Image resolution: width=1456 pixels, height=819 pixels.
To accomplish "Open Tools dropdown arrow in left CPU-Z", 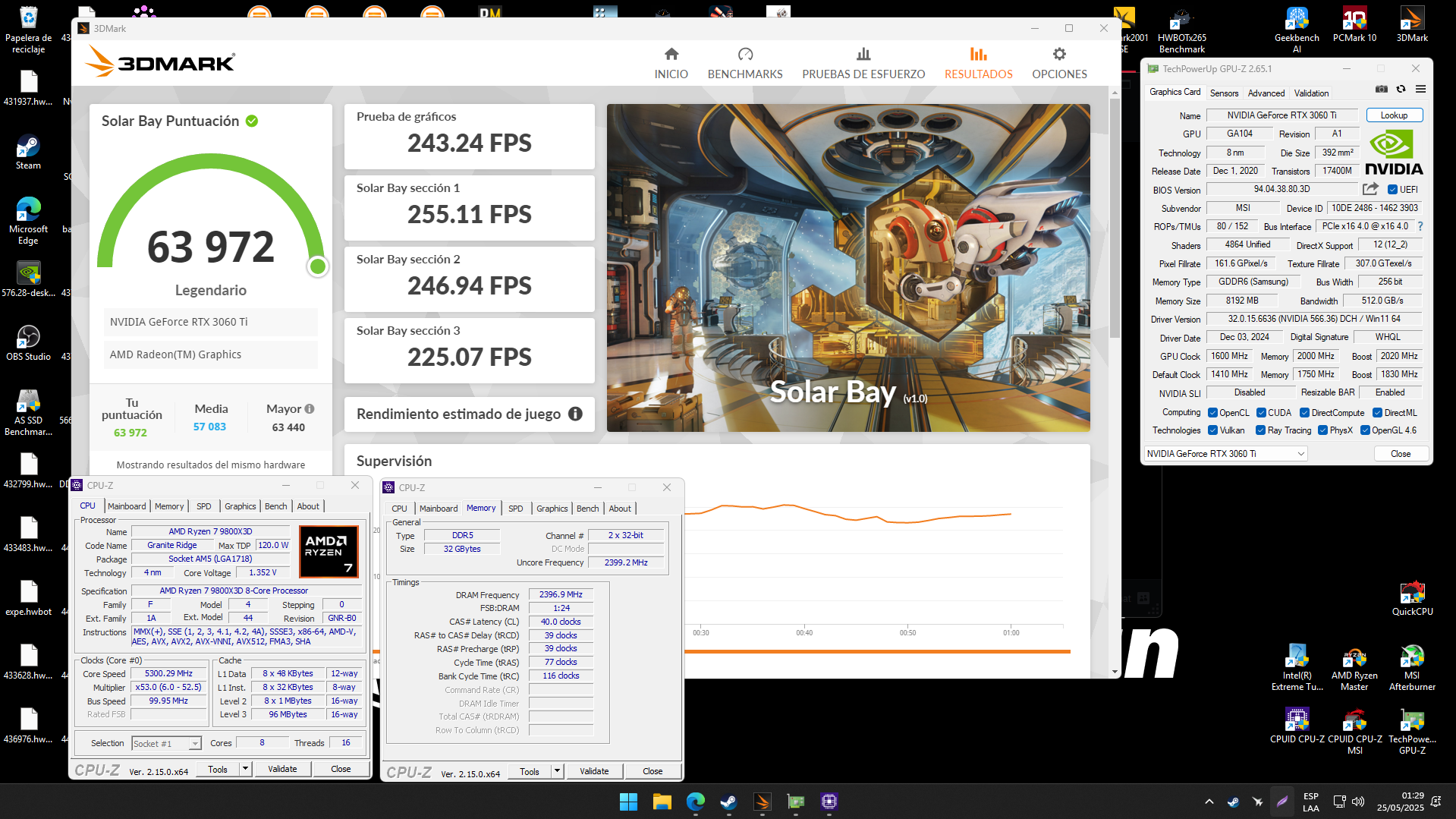I will (x=245, y=769).
